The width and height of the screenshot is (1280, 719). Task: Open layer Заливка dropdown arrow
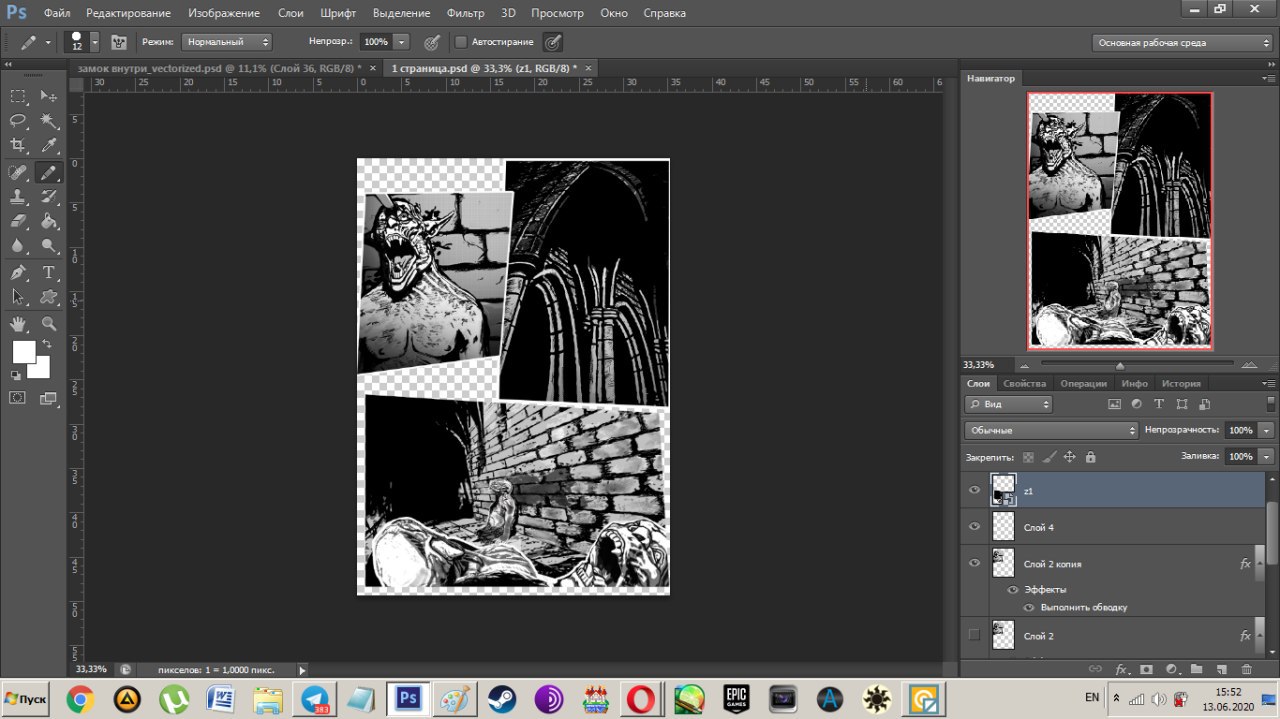pyautogui.click(x=1267, y=456)
